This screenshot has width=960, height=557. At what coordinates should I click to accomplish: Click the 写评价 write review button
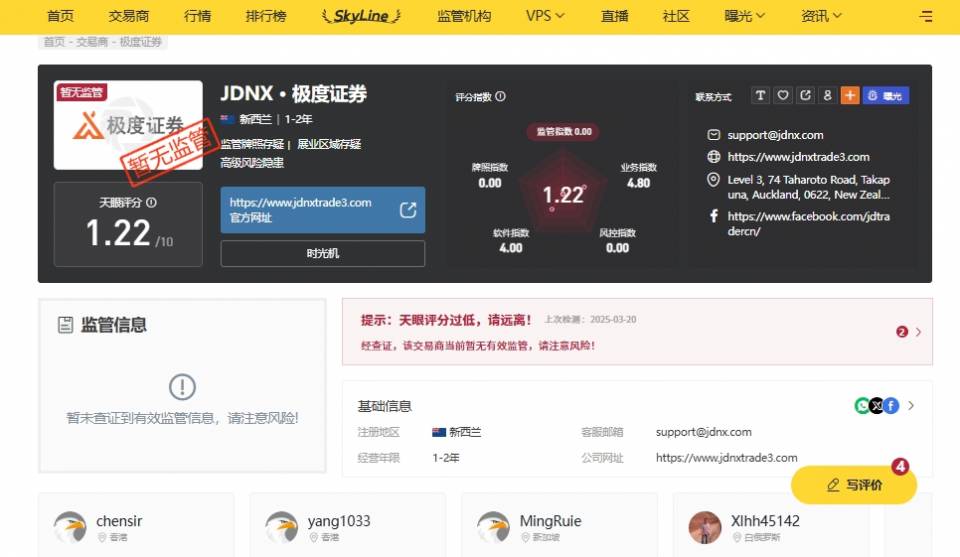click(854, 485)
